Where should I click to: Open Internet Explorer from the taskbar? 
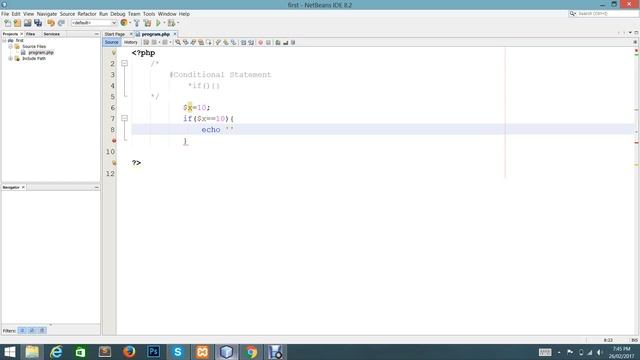(56, 352)
